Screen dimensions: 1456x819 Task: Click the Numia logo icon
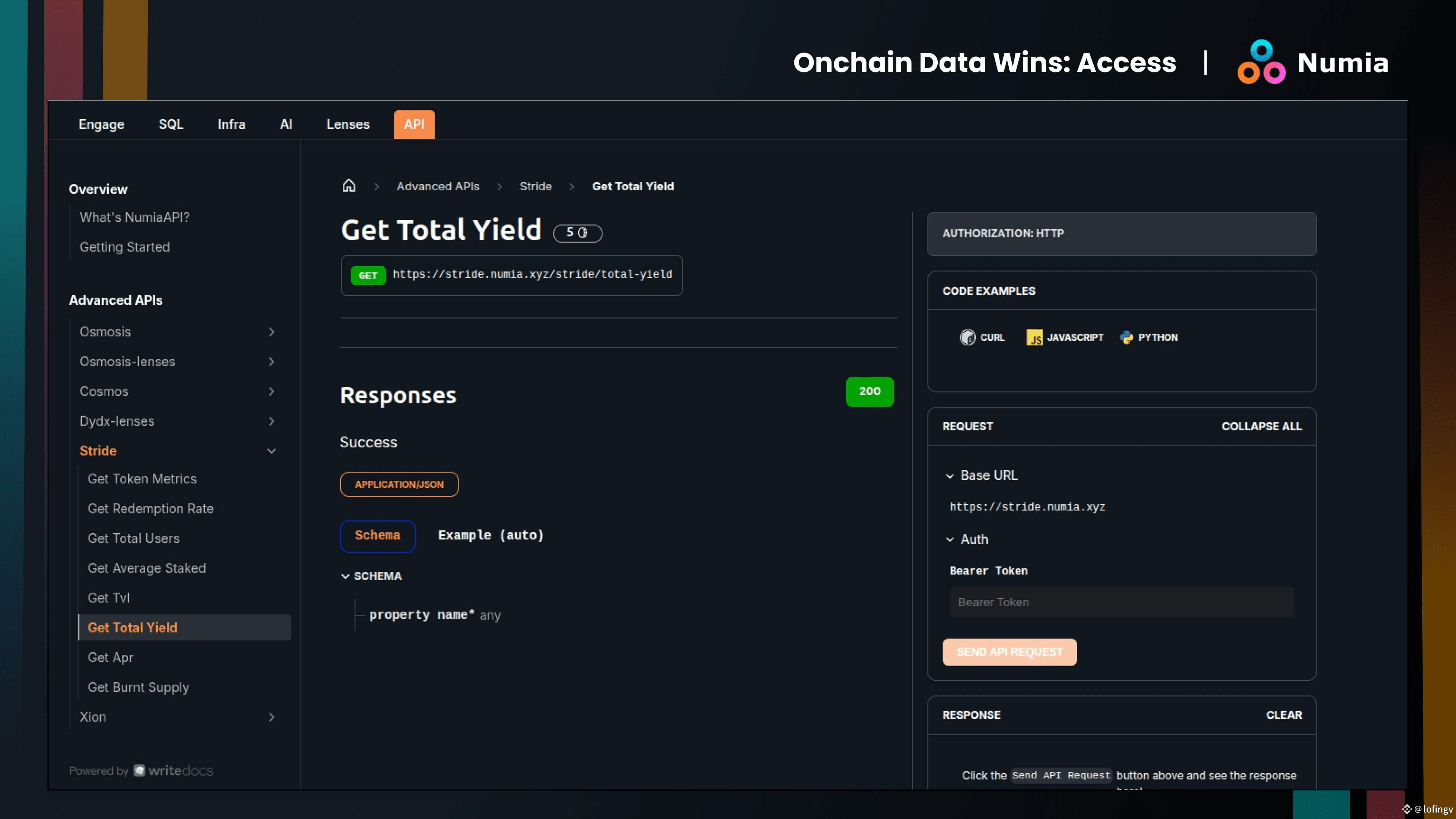pyautogui.click(x=1261, y=62)
